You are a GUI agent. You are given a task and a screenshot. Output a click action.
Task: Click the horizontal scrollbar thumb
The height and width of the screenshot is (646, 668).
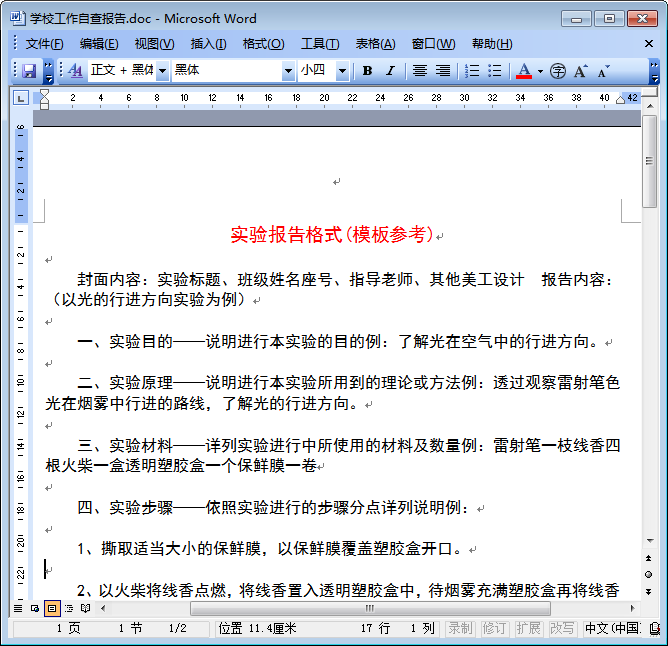[x=370, y=609]
